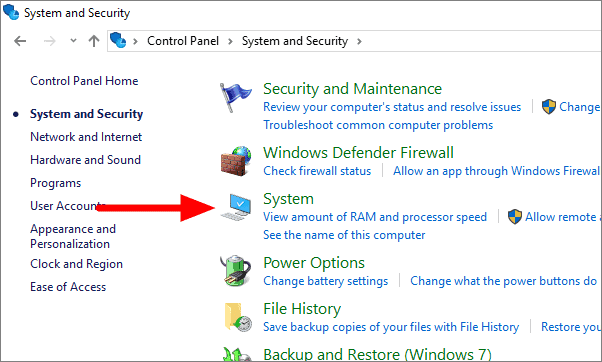Click the Control Panel icon in address bar
602x362 pixels.
coord(118,40)
